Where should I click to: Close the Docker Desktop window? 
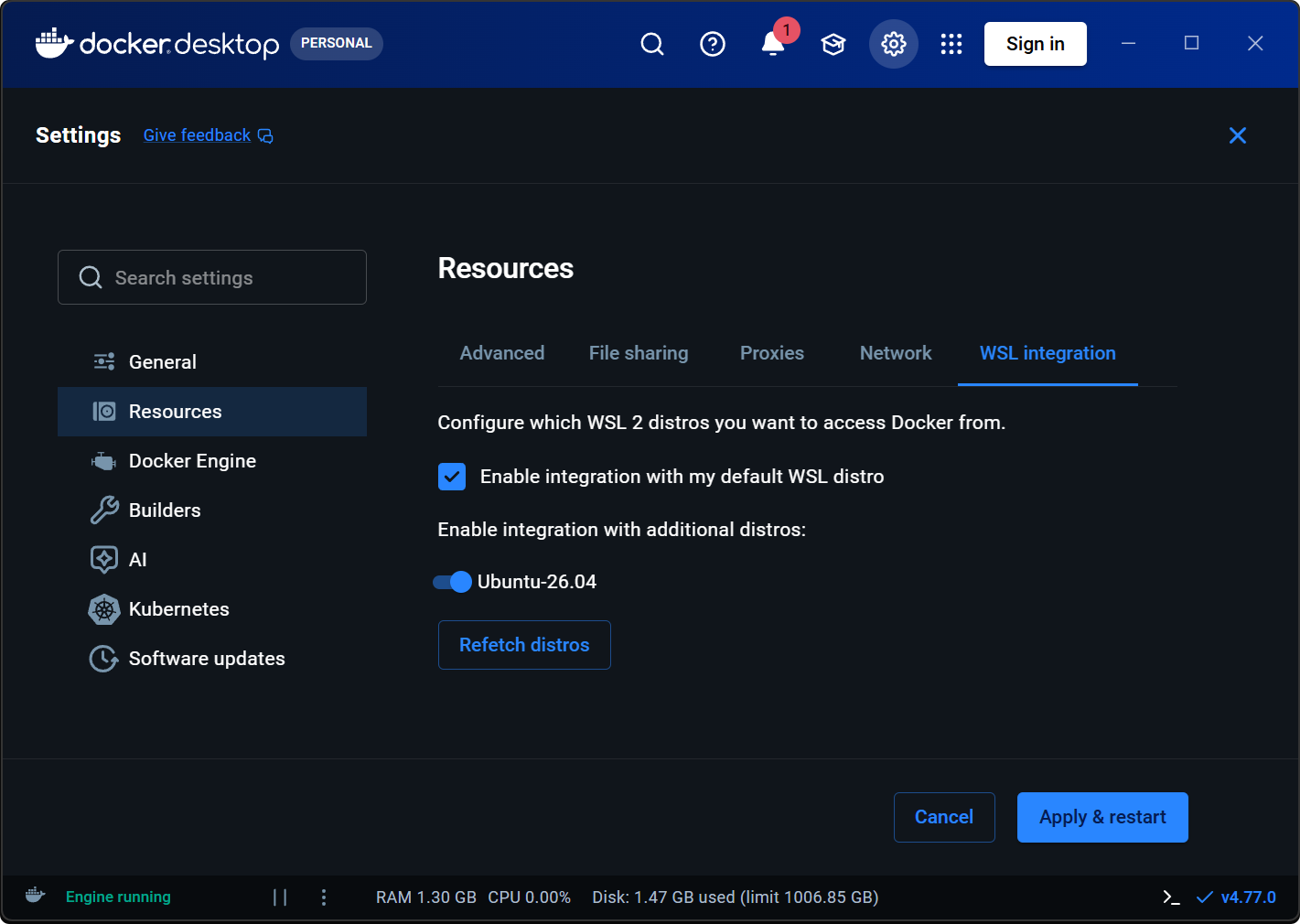1255,43
